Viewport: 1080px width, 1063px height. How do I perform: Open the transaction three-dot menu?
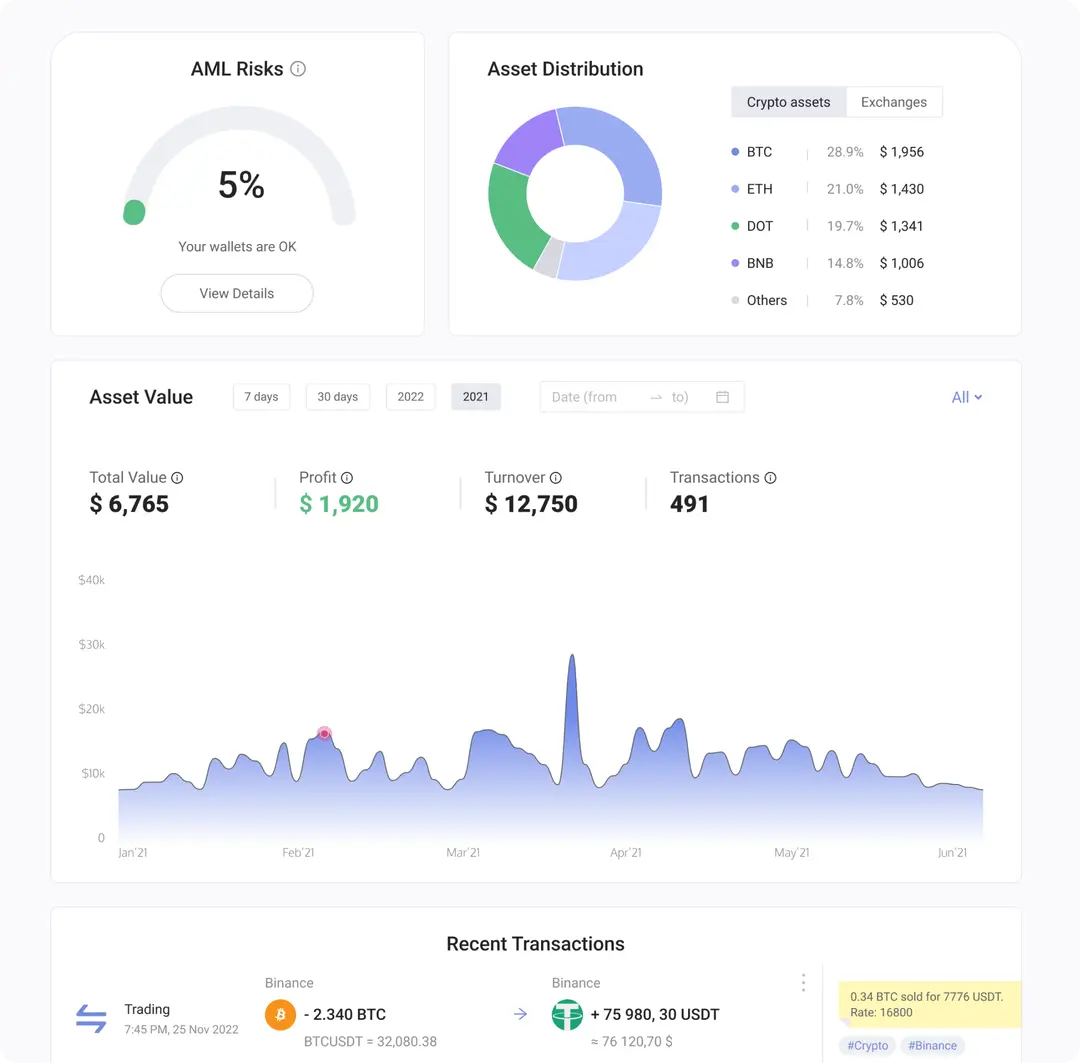[803, 983]
